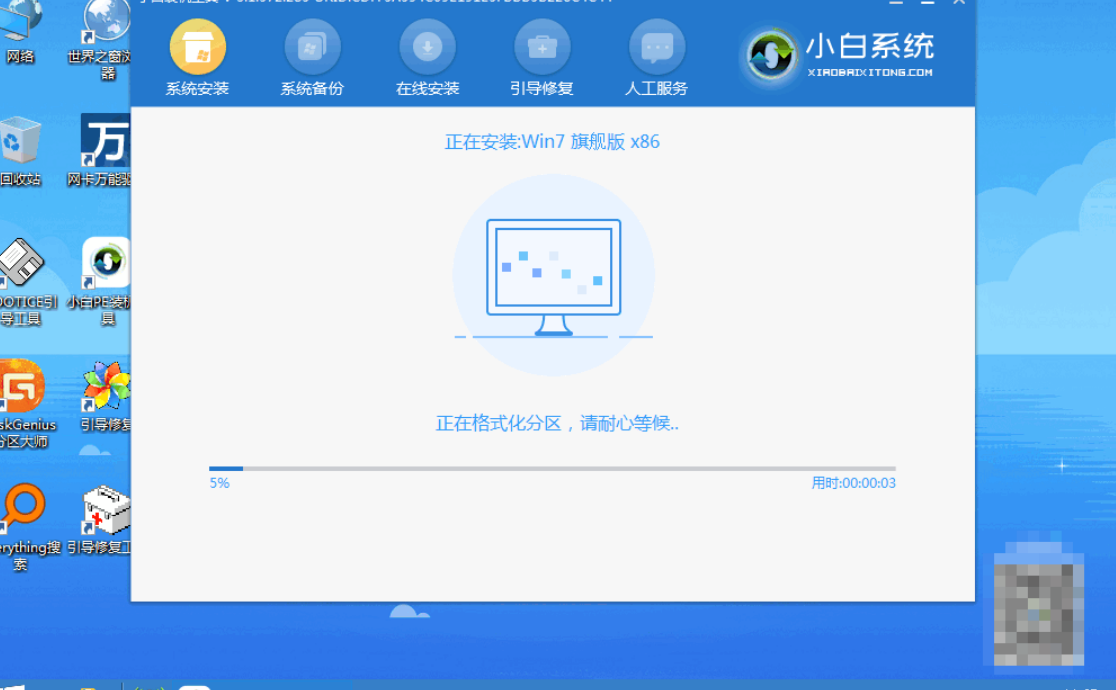Image resolution: width=1116 pixels, height=690 pixels.
Task: Click the 正在安装:Win7 旗舰版 x86 text
Action: point(552,142)
